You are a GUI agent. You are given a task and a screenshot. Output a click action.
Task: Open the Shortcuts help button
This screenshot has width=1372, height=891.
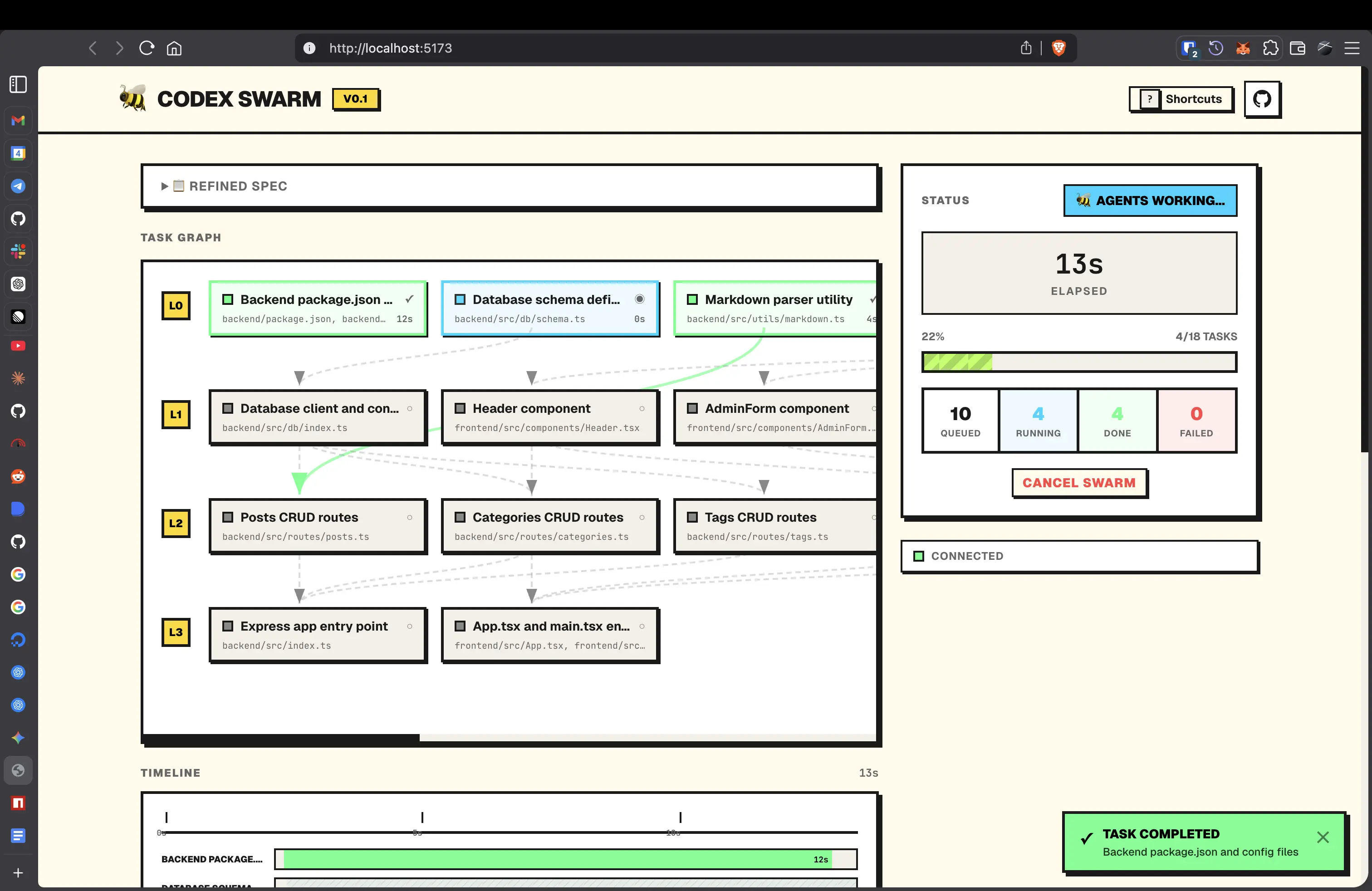coord(1181,99)
